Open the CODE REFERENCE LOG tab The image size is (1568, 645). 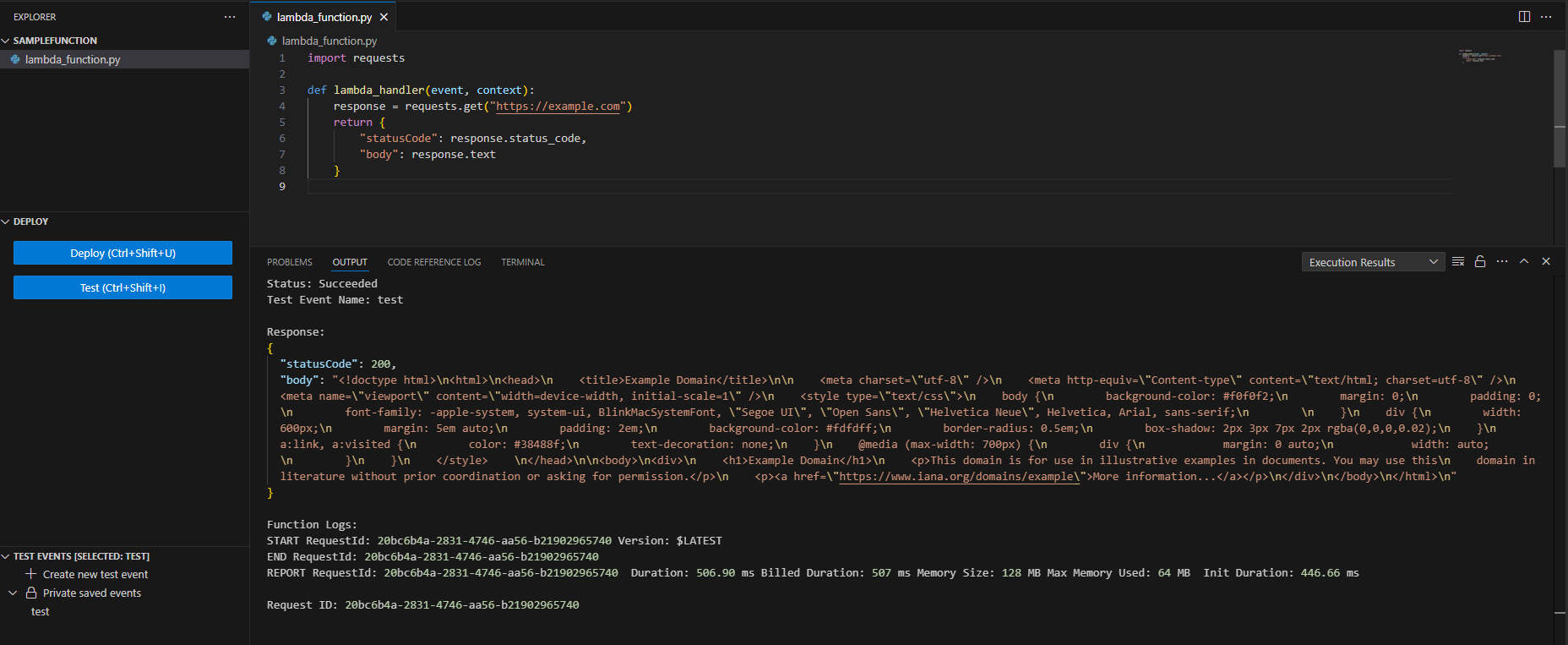point(434,262)
